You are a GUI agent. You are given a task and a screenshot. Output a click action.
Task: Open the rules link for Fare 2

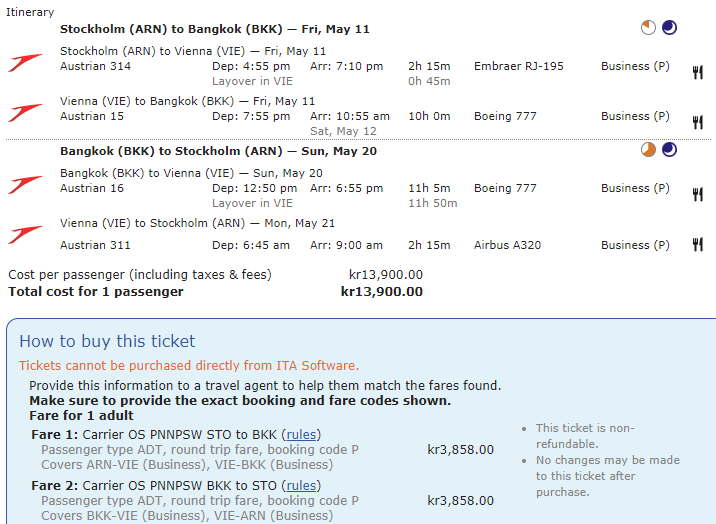click(x=302, y=486)
